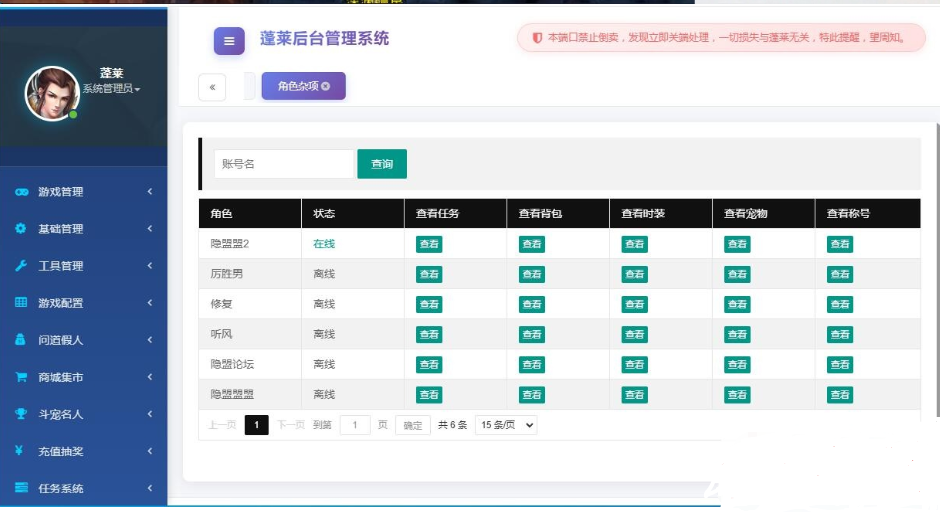Open the 15 条/页 page size dropdown

pyautogui.click(x=506, y=425)
